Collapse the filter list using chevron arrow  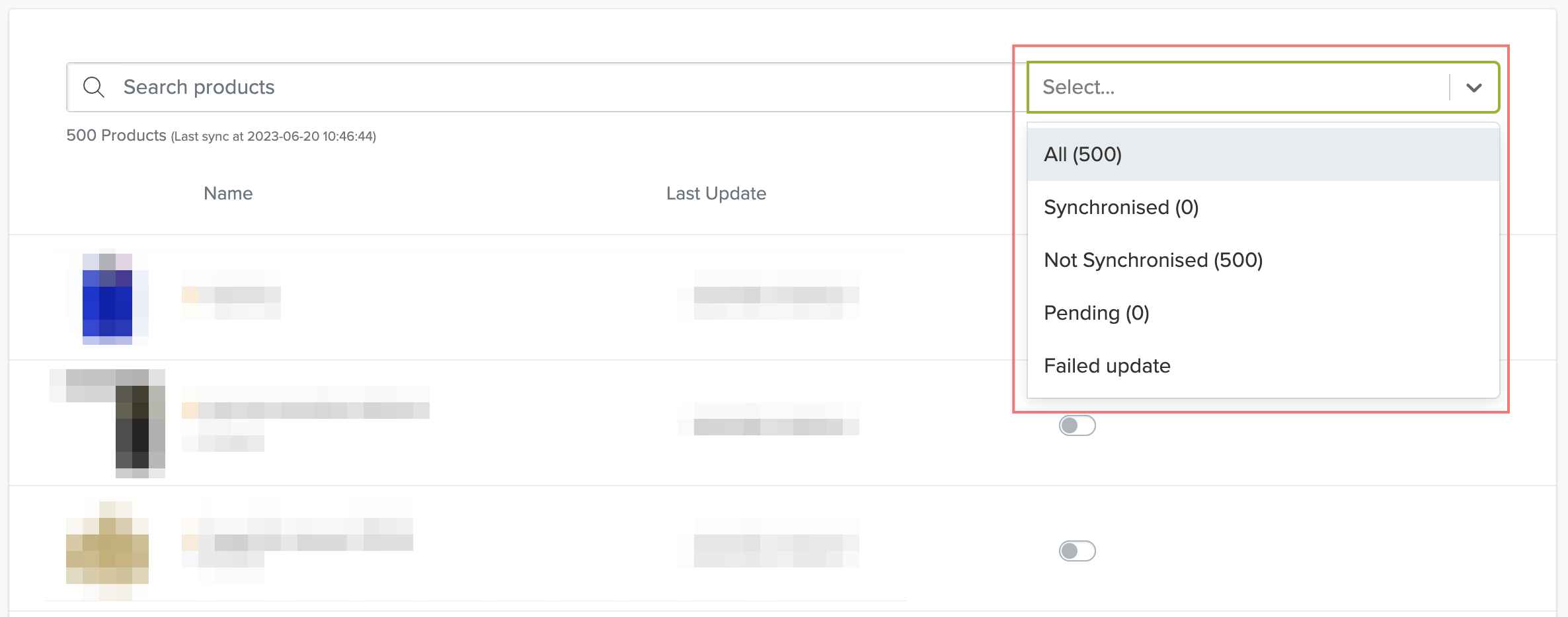1473,87
